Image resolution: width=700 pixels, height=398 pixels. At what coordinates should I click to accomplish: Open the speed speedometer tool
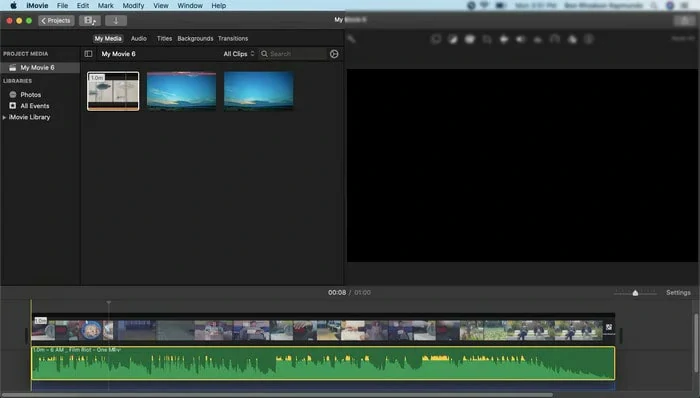554,39
